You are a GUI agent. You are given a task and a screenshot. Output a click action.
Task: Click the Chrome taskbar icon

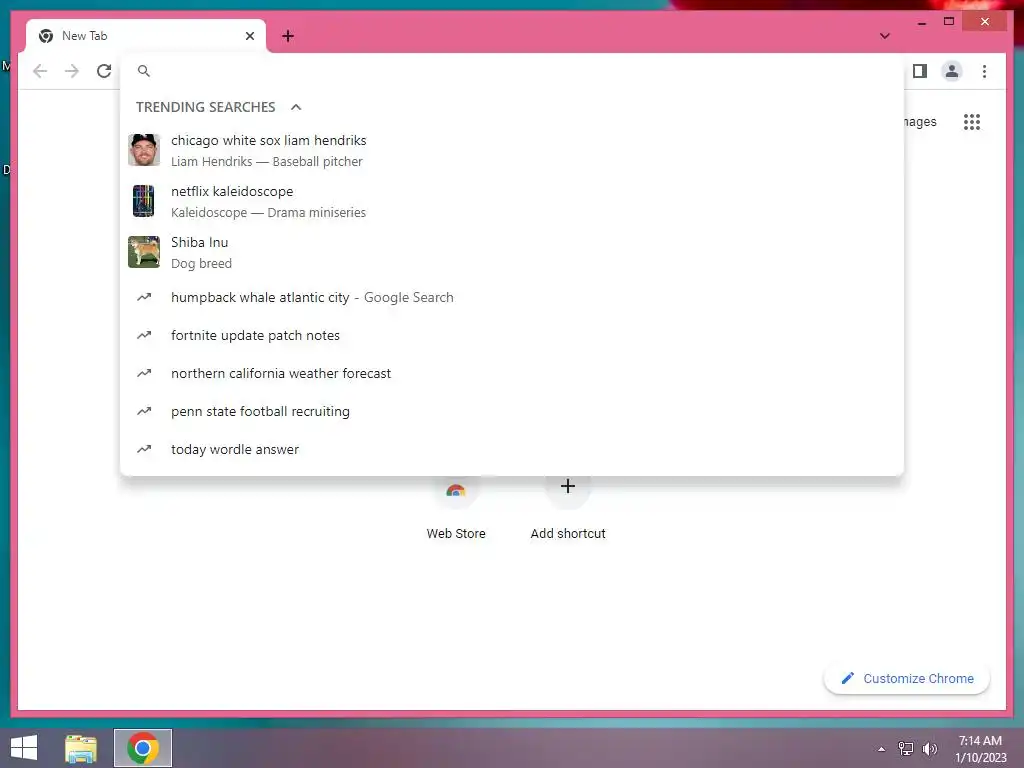143,748
